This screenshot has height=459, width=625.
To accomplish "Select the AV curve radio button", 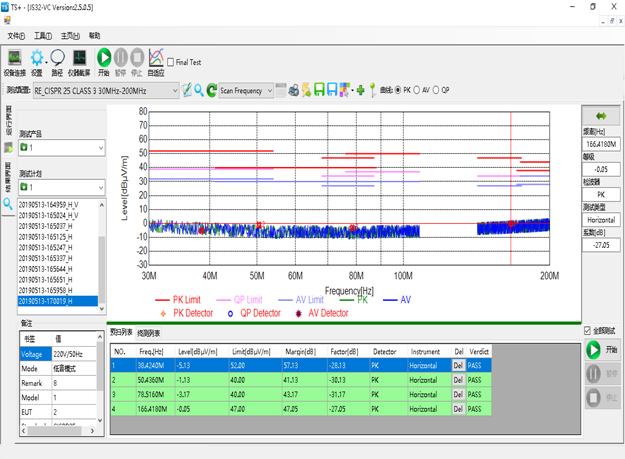I will (x=419, y=90).
